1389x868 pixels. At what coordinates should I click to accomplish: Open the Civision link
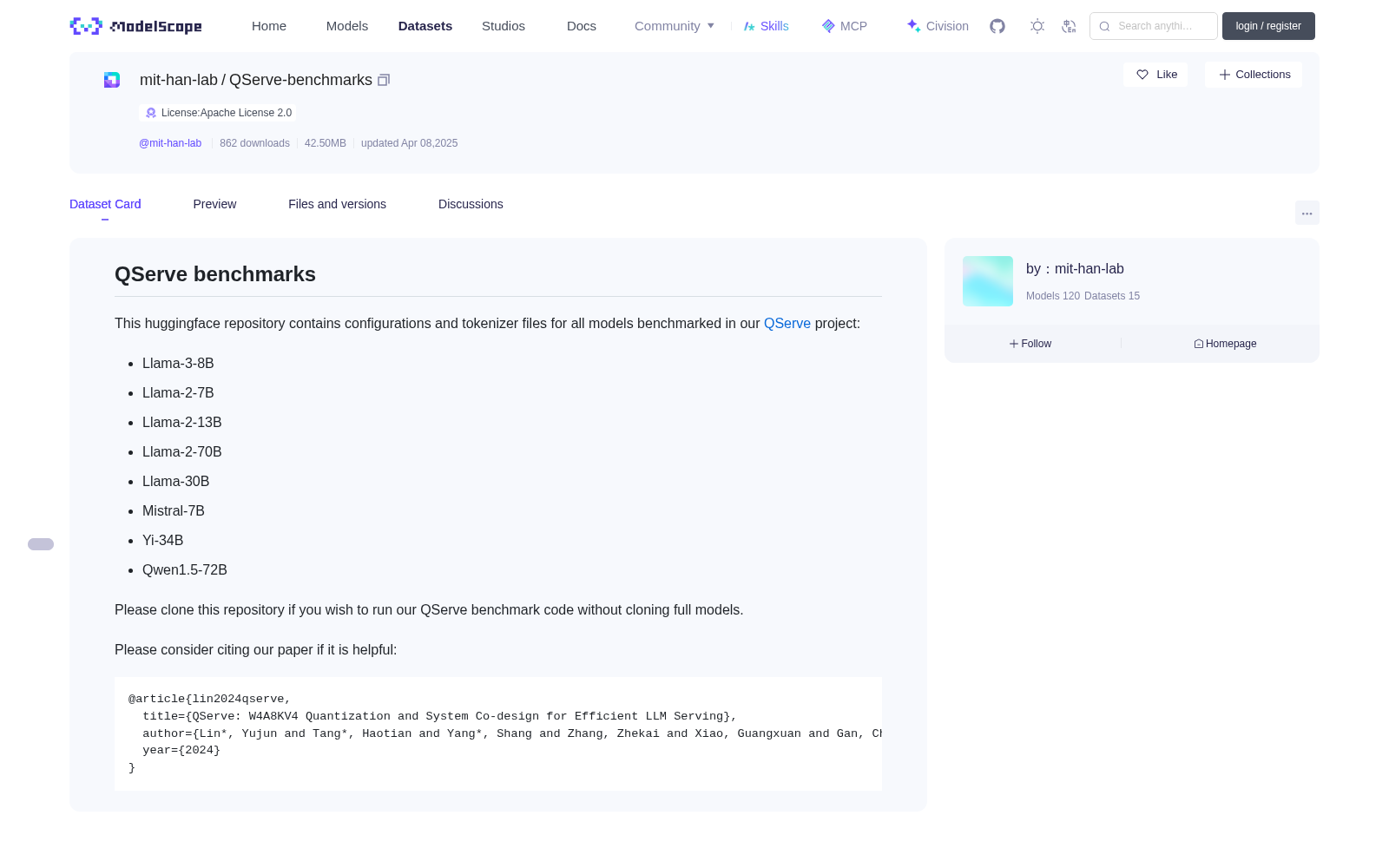pyautogui.click(x=938, y=26)
